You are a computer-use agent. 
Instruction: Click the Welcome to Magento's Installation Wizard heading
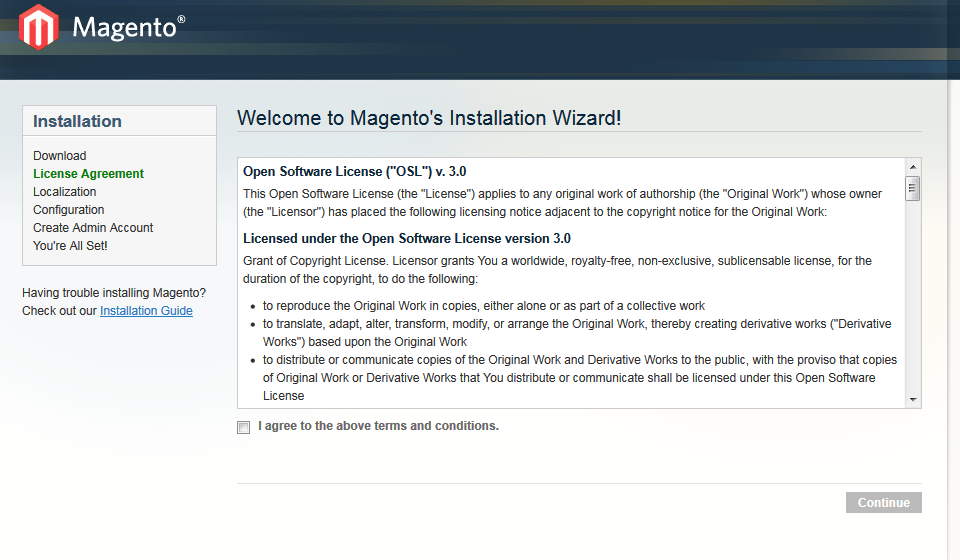(429, 118)
